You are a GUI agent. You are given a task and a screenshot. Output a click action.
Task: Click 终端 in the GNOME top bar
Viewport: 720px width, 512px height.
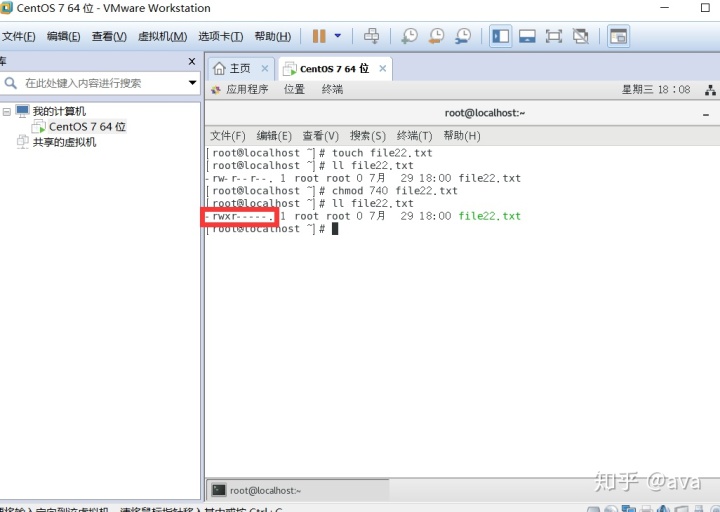[x=332, y=89]
